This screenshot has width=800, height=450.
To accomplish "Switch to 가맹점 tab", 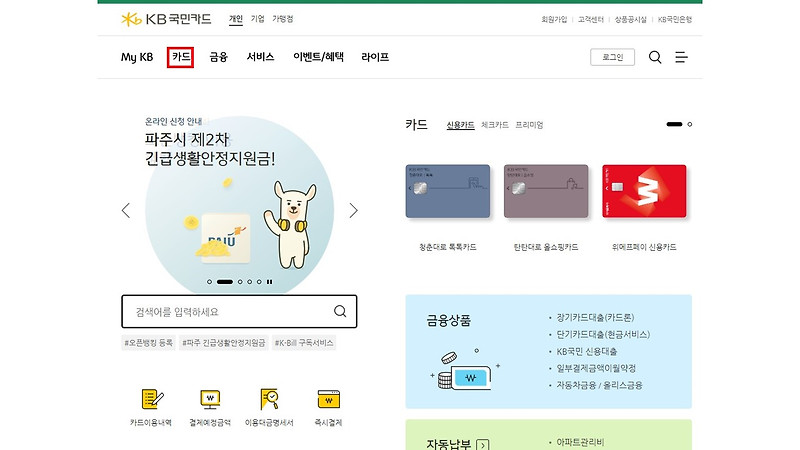I will (283, 19).
